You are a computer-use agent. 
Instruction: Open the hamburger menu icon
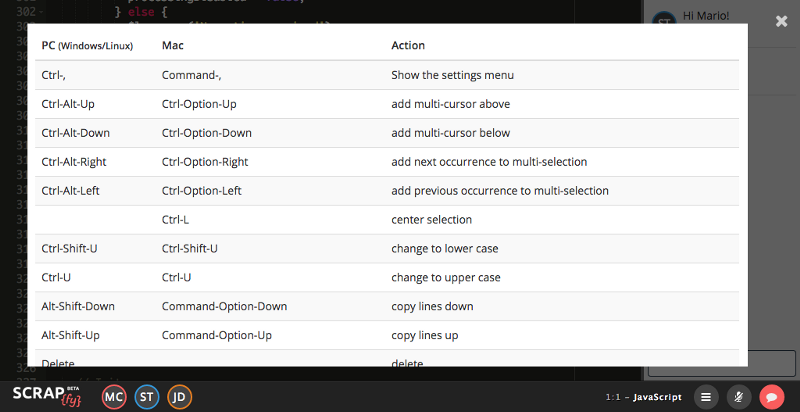[706, 397]
